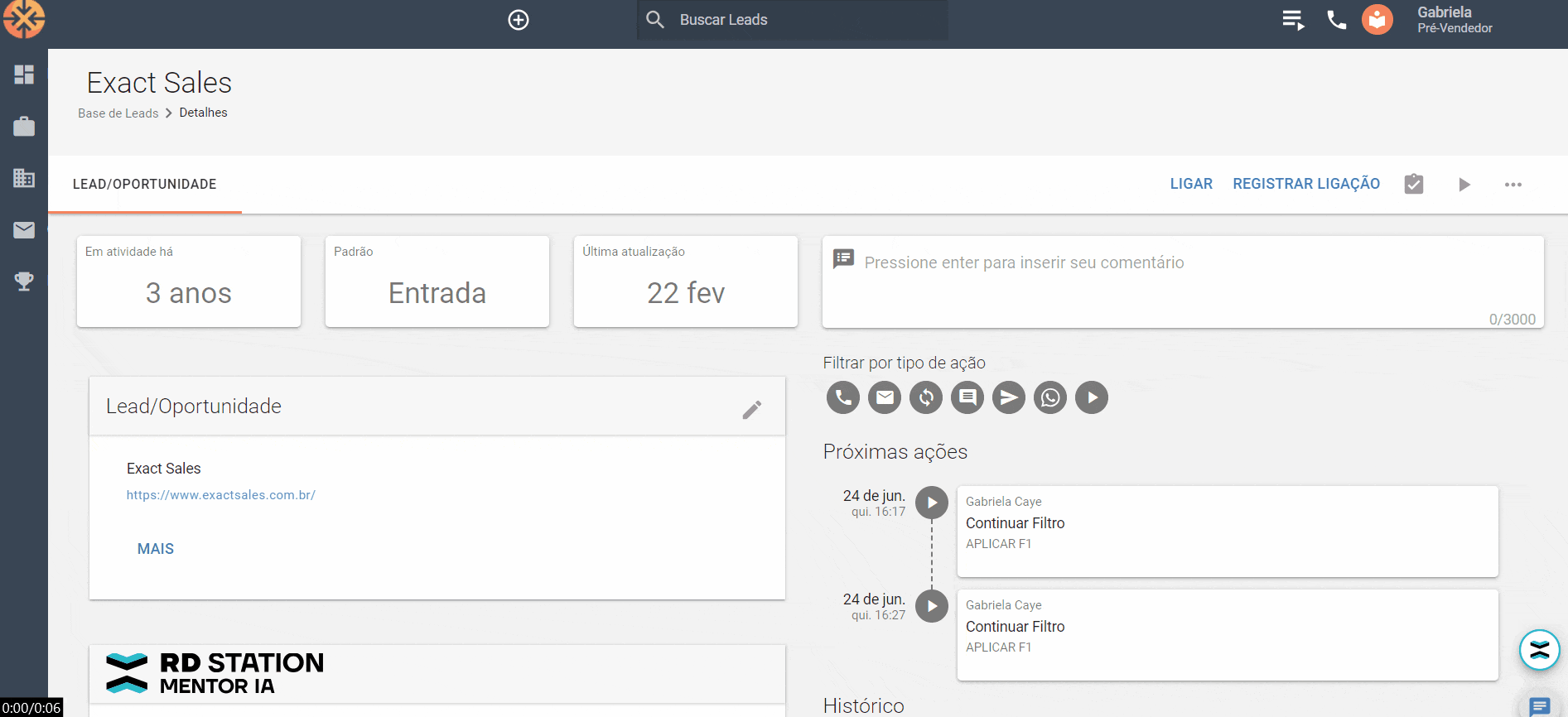Open the mail envelope icon in sidebar
This screenshot has width=1568, height=717.
(24, 230)
